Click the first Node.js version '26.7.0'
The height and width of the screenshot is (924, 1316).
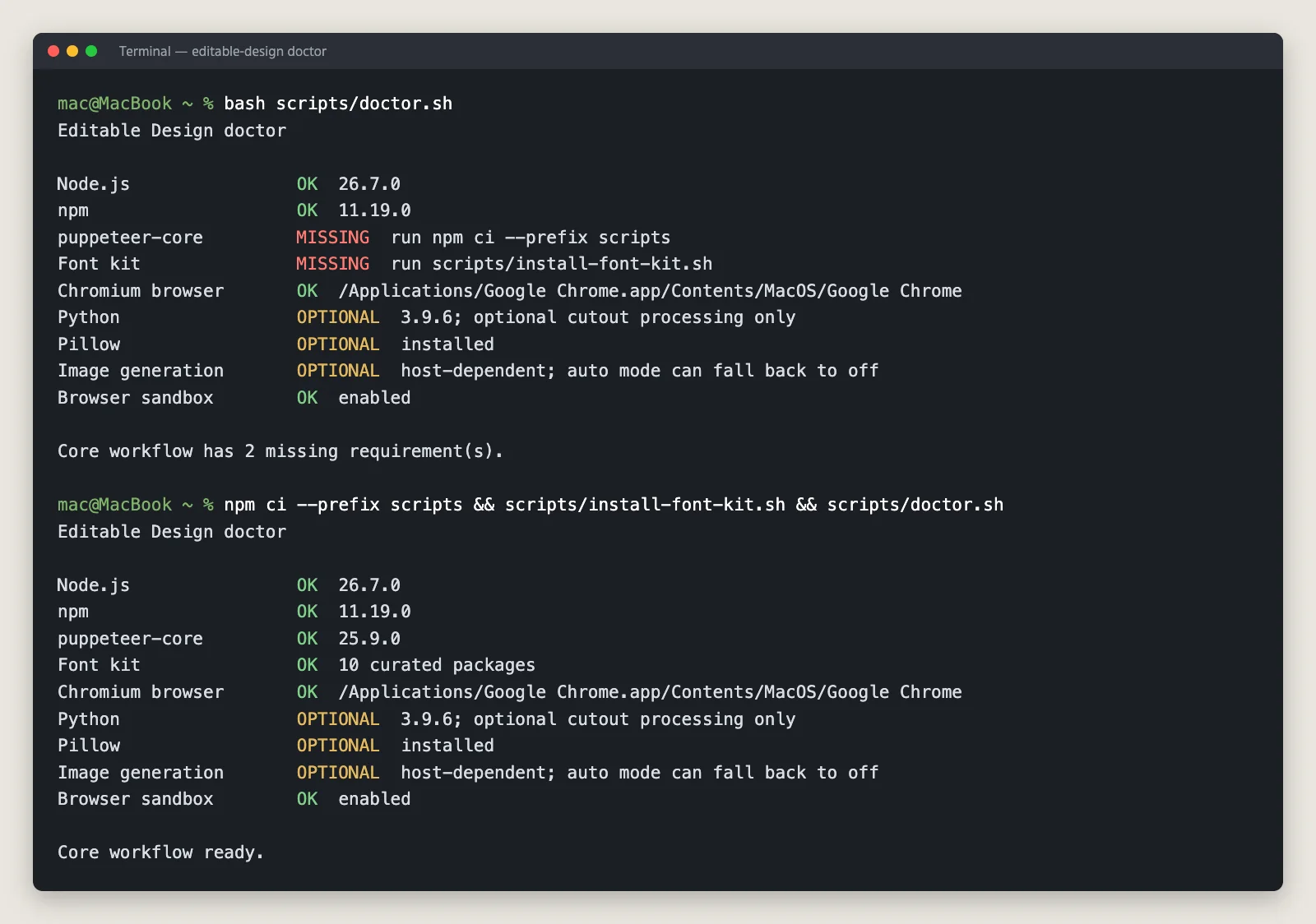[369, 184]
